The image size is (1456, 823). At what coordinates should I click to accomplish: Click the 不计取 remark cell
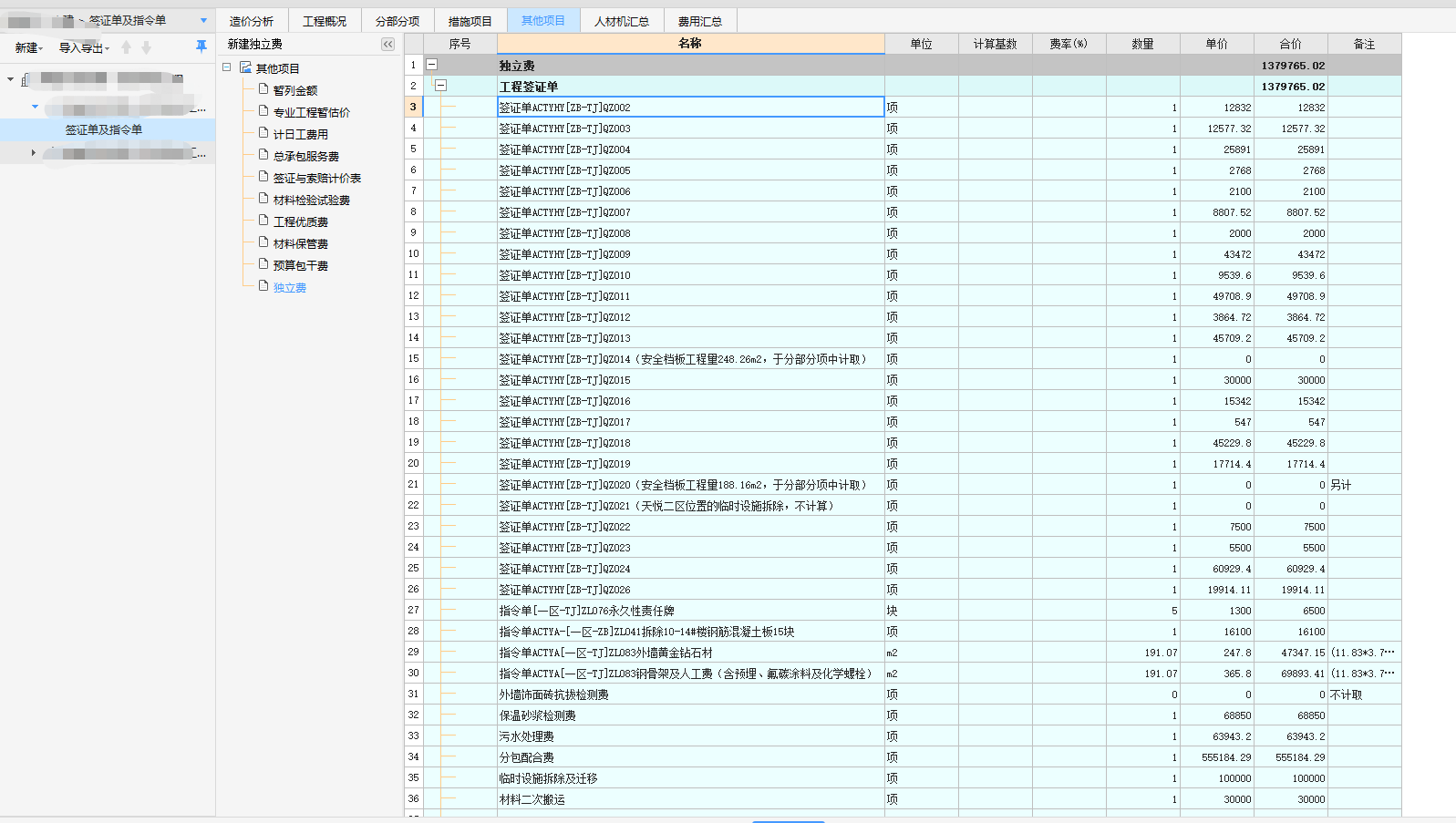pos(1364,694)
